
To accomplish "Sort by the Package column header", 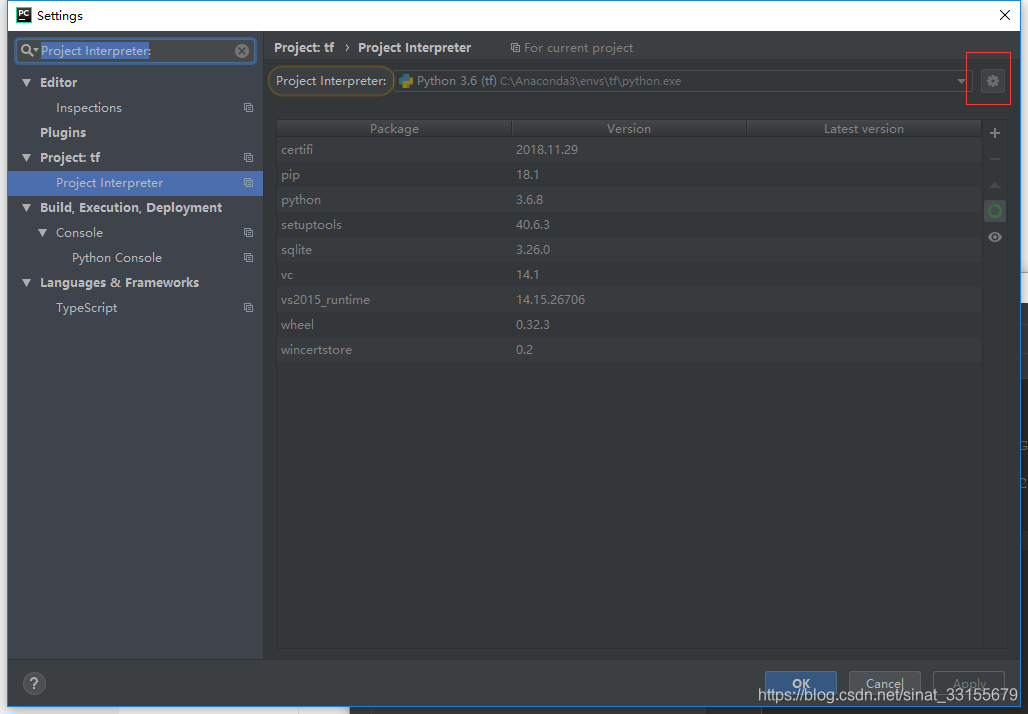I will pos(394,129).
